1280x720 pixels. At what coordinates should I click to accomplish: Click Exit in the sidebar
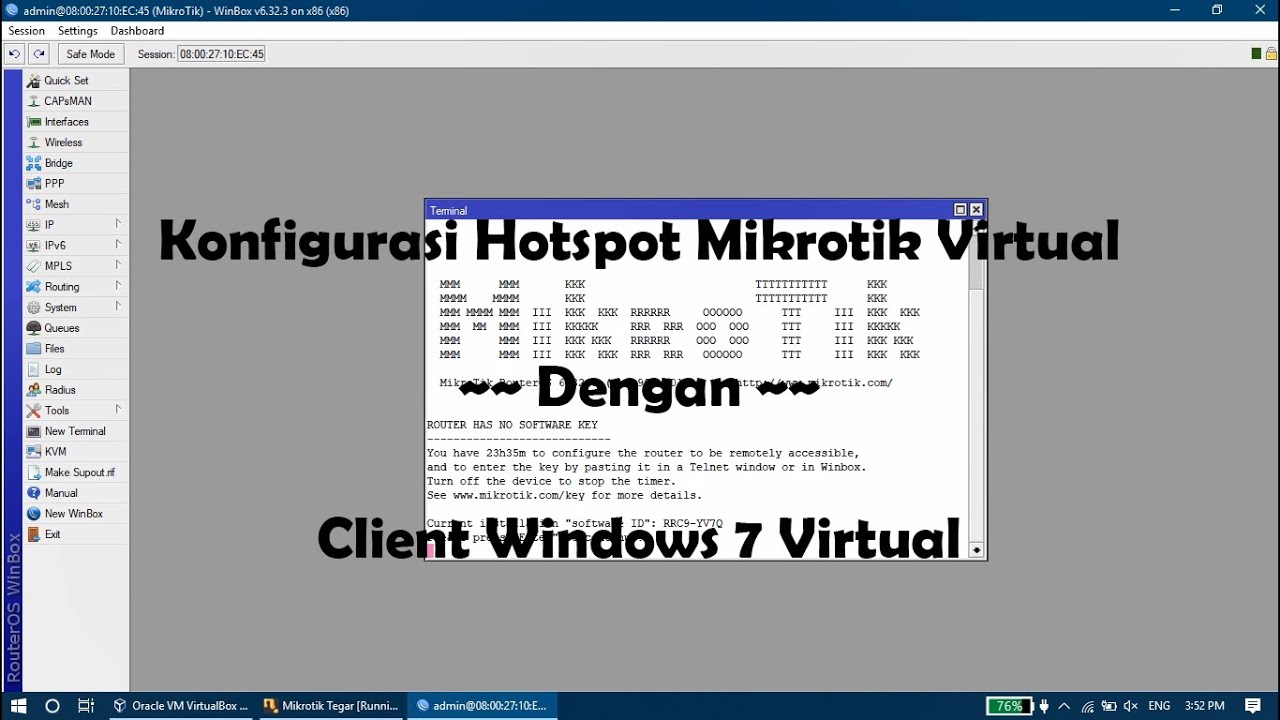76,534
